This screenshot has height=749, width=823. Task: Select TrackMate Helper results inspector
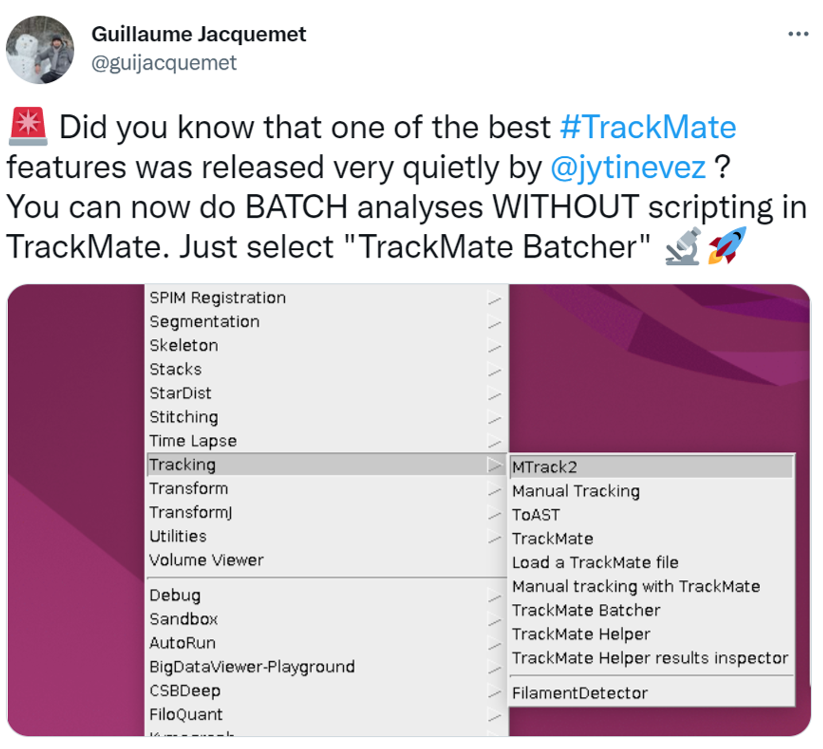(650, 658)
